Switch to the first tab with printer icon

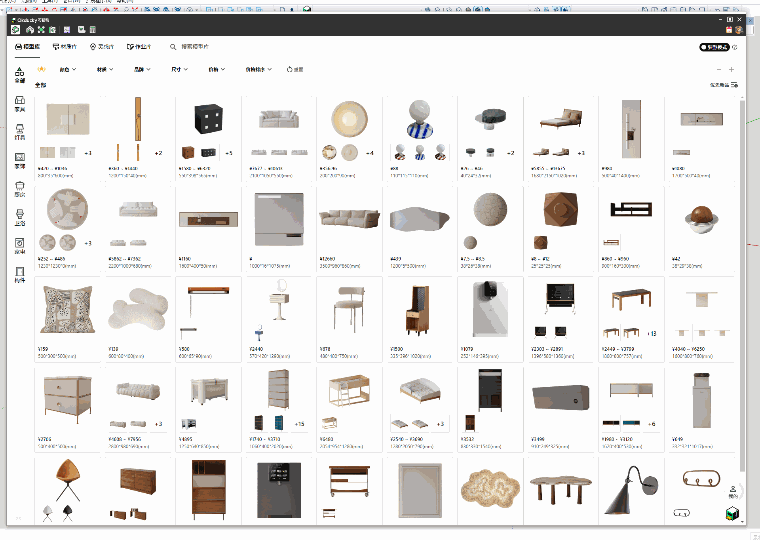pos(29,47)
